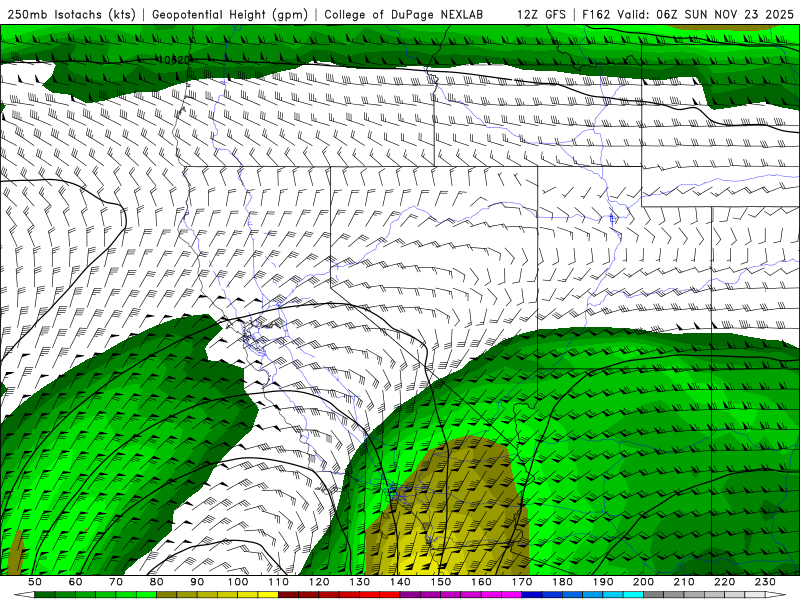This screenshot has width=800, height=600.
Task: Pick the cyan swatch ending at 200
Action: pyautogui.click(x=633, y=595)
